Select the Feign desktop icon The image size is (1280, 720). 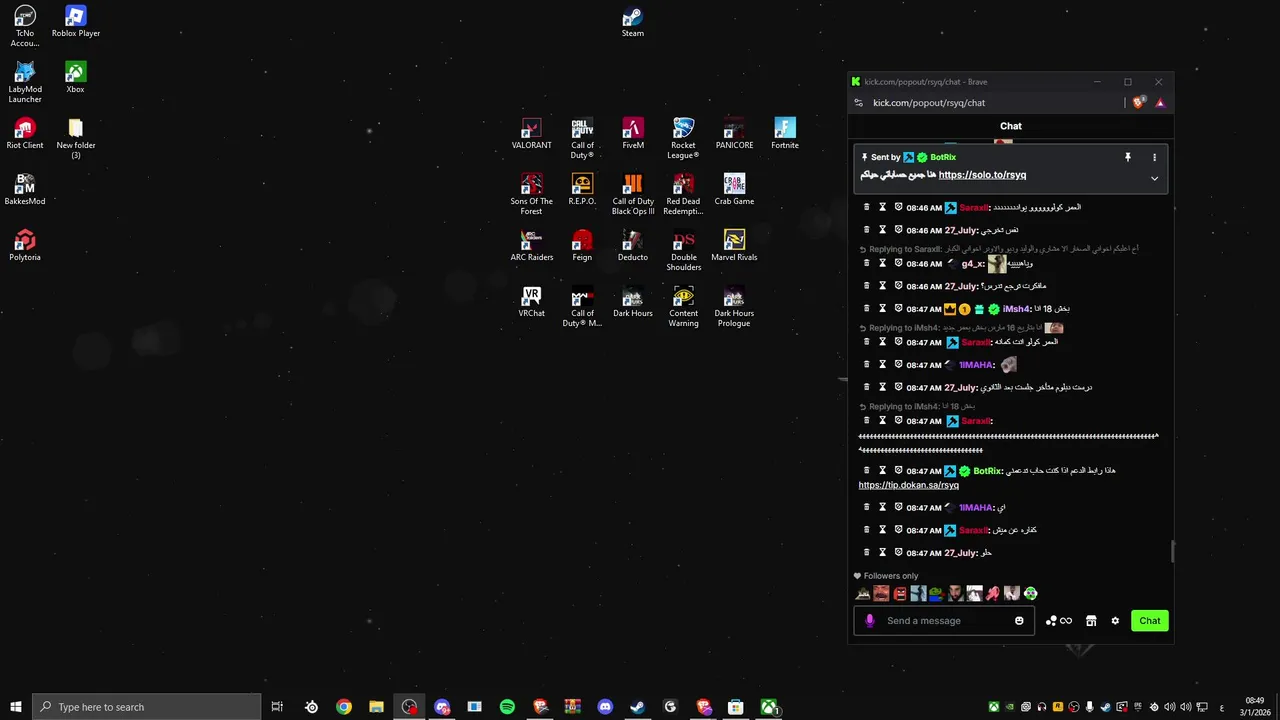(582, 246)
